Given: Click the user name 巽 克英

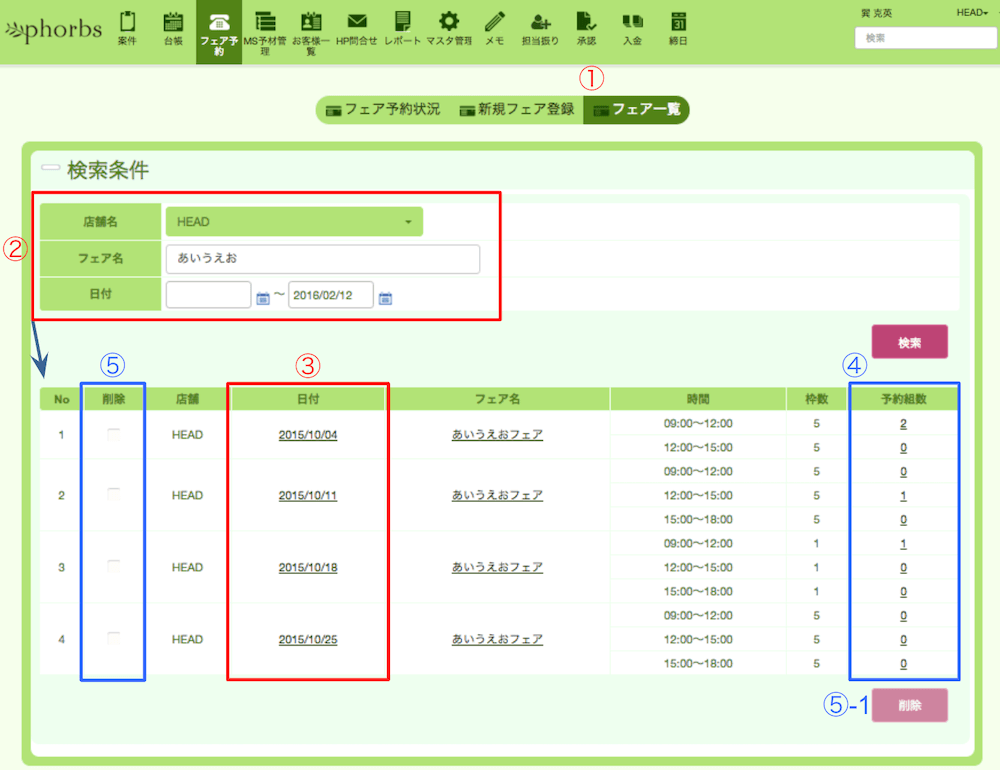Looking at the screenshot, I should pos(876,13).
